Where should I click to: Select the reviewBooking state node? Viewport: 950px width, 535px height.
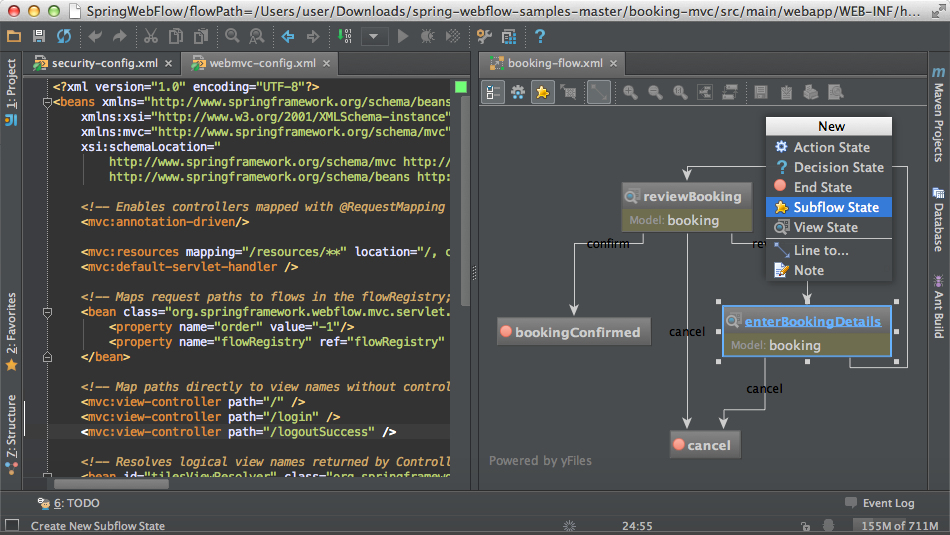click(x=687, y=207)
